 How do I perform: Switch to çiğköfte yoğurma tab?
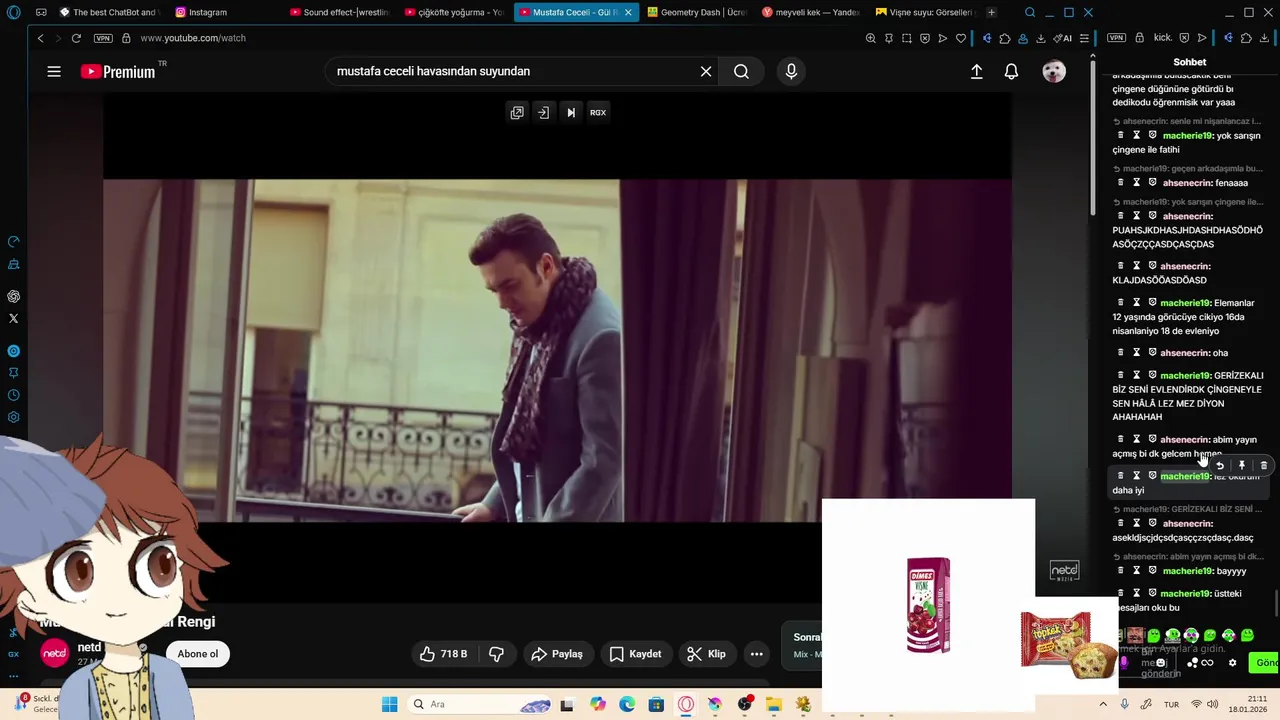pos(455,12)
